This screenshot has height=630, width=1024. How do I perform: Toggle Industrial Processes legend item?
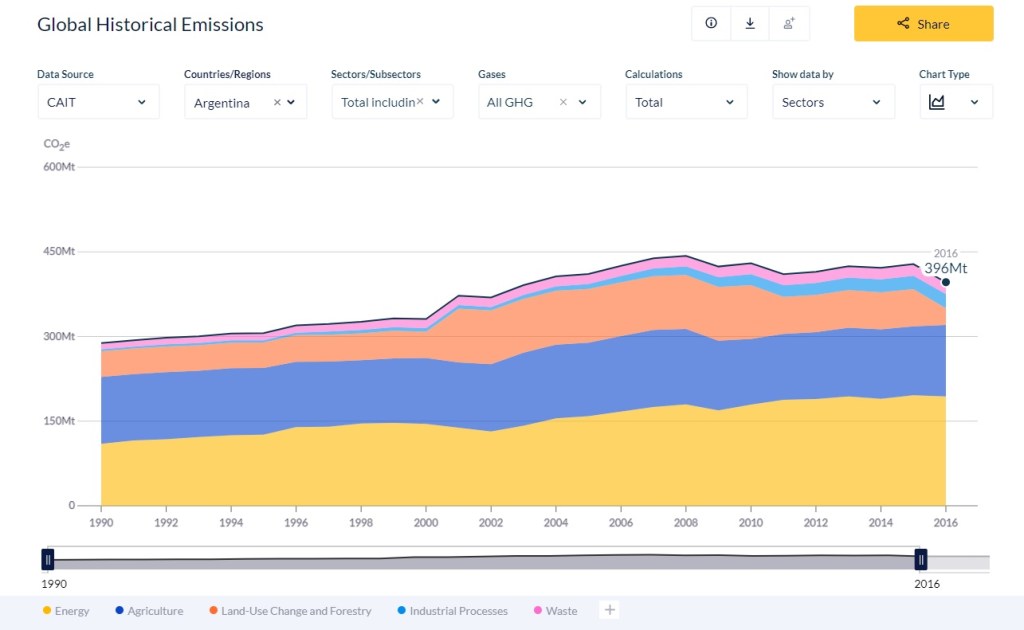452,611
